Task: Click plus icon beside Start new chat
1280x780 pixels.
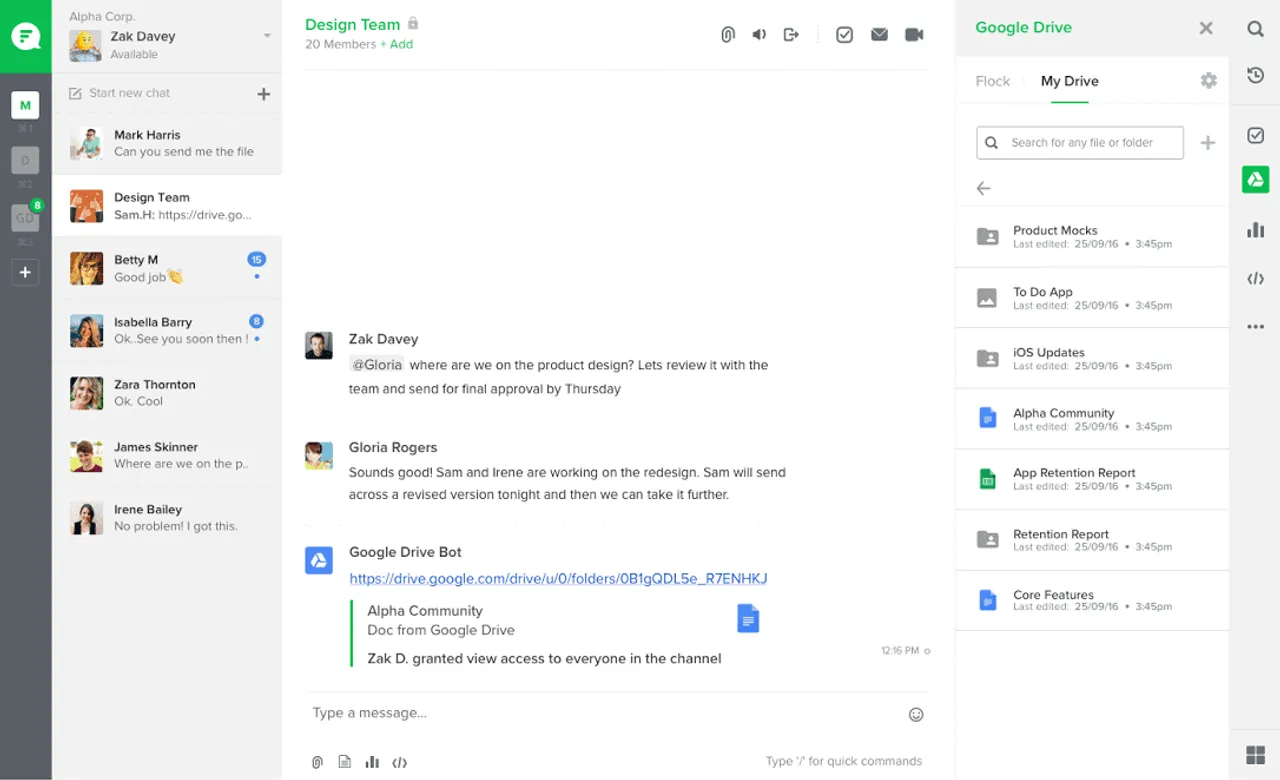Action: 264,94
